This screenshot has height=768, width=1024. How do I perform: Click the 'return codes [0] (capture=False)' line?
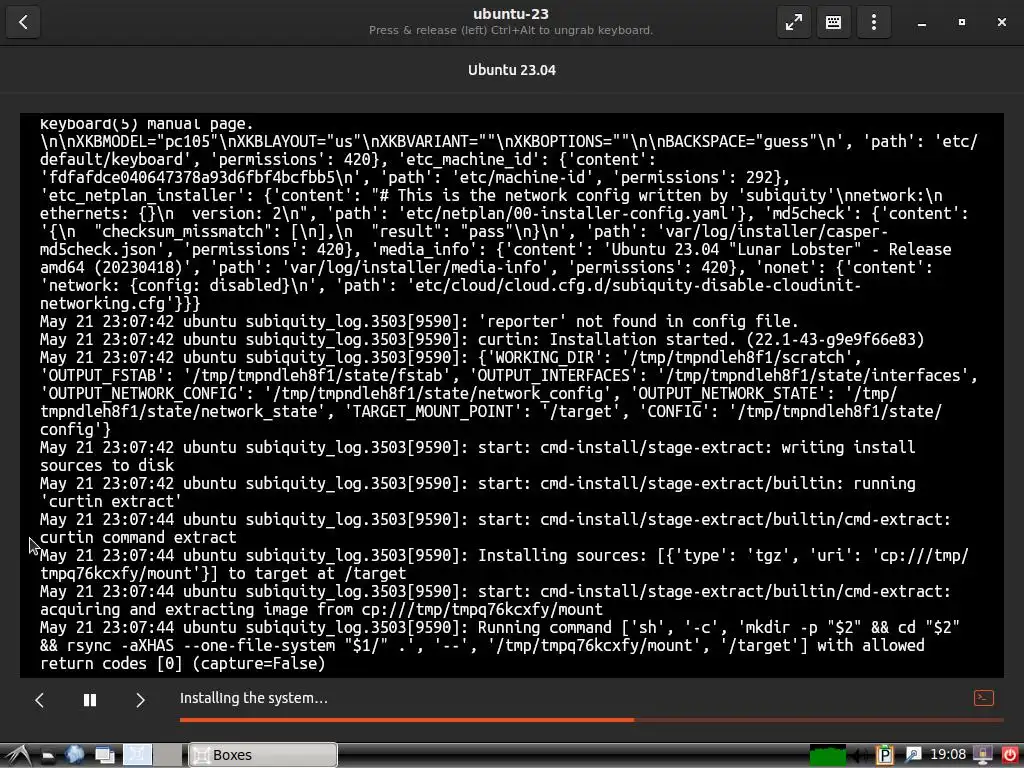(x=182, y=664)
